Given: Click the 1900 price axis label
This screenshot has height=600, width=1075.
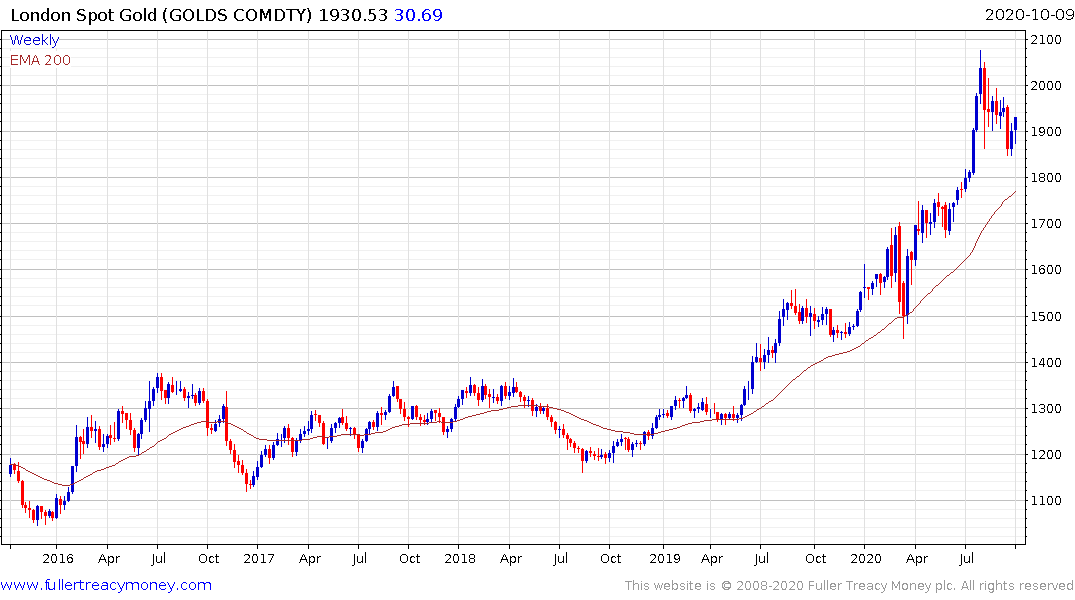Looking at the screenshot, I should click(x=1046, y=132).
